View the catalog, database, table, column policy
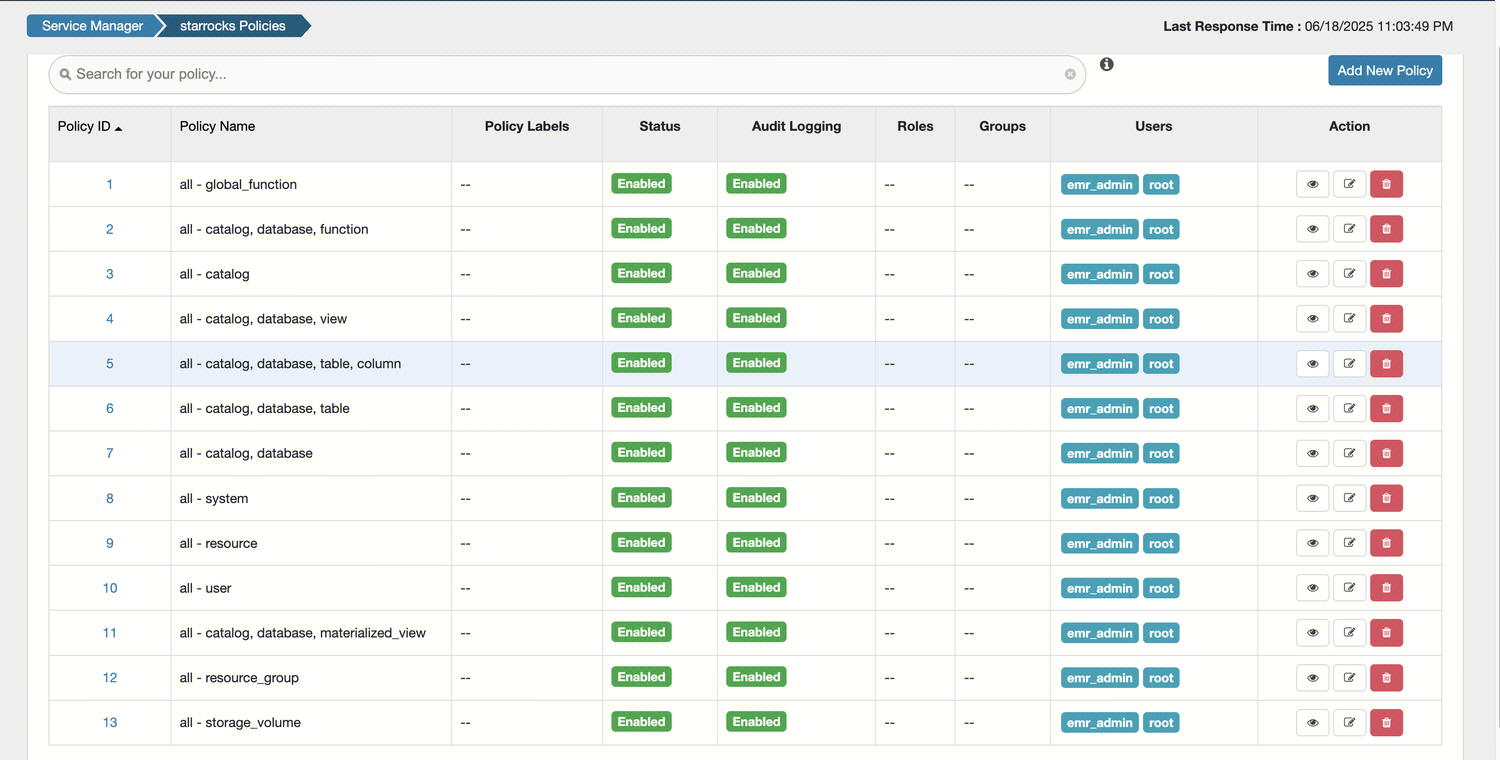 click(1312, 364)
